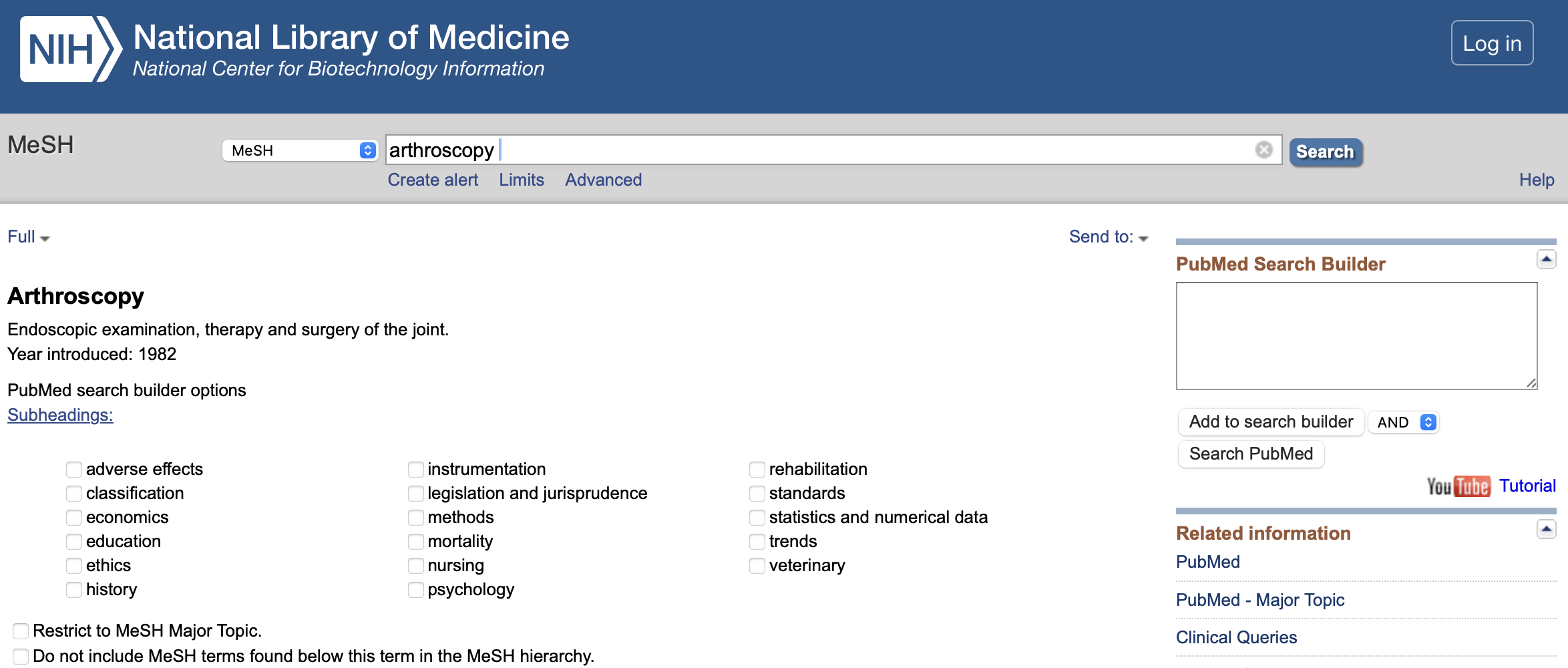Collapse the PubMed Search Builder panel
The height and width of the screenshot is (668, 1568).
coord(1546,259)
